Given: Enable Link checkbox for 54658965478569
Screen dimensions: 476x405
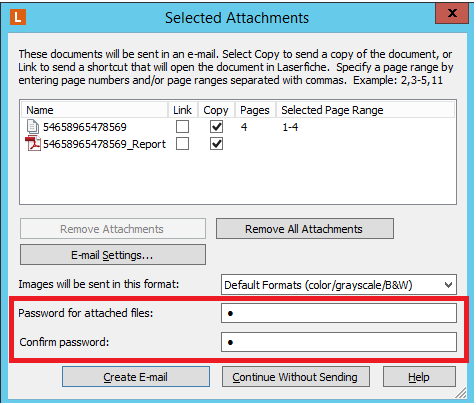Looking at the screenshot, I should tap(182, 127).
